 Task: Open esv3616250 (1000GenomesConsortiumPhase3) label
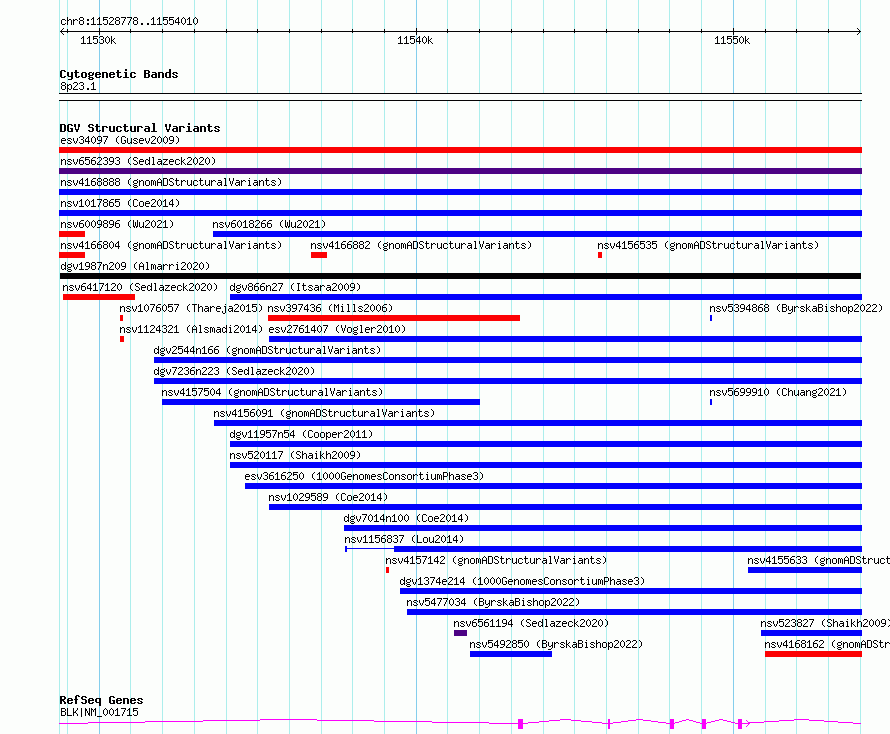(x=364, y=476)
